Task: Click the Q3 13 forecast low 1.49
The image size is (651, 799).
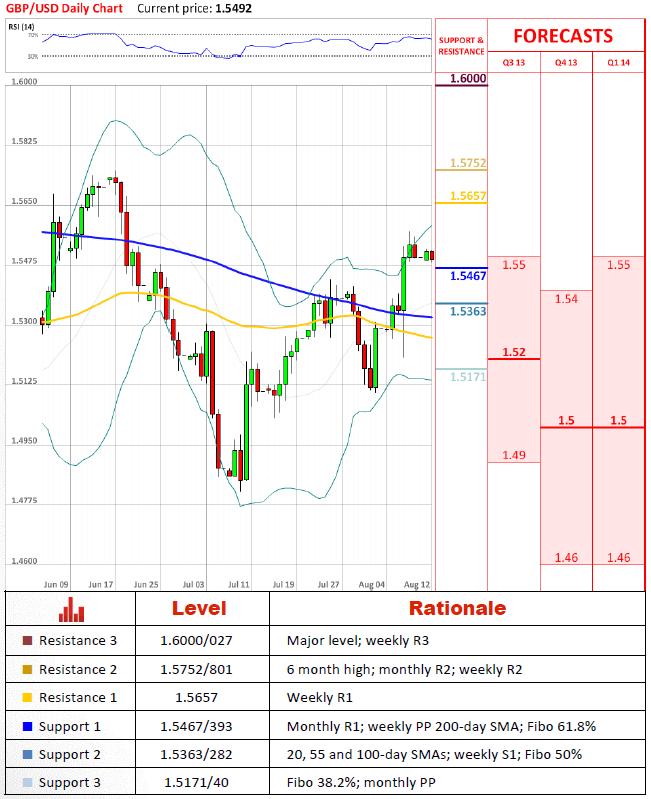Action: pyautogui.click(x=513, y=455)
